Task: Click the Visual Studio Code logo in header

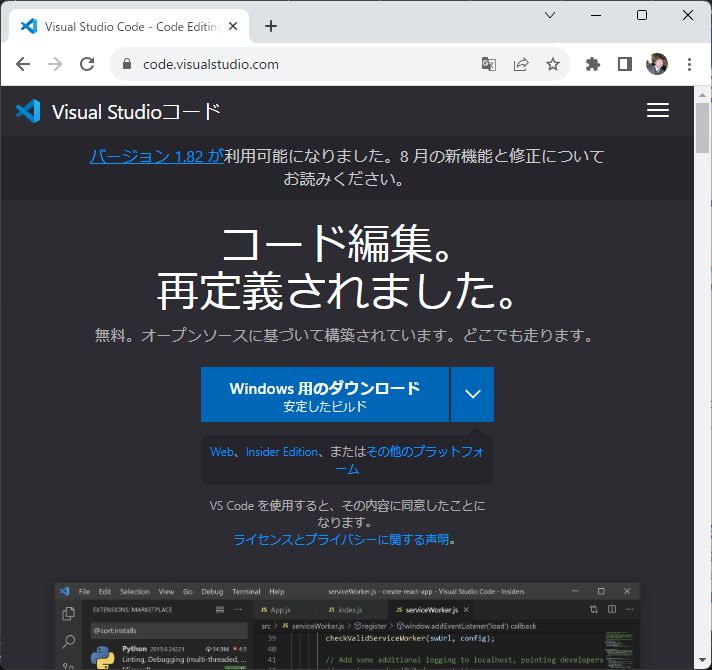Action: pos(28,111)
